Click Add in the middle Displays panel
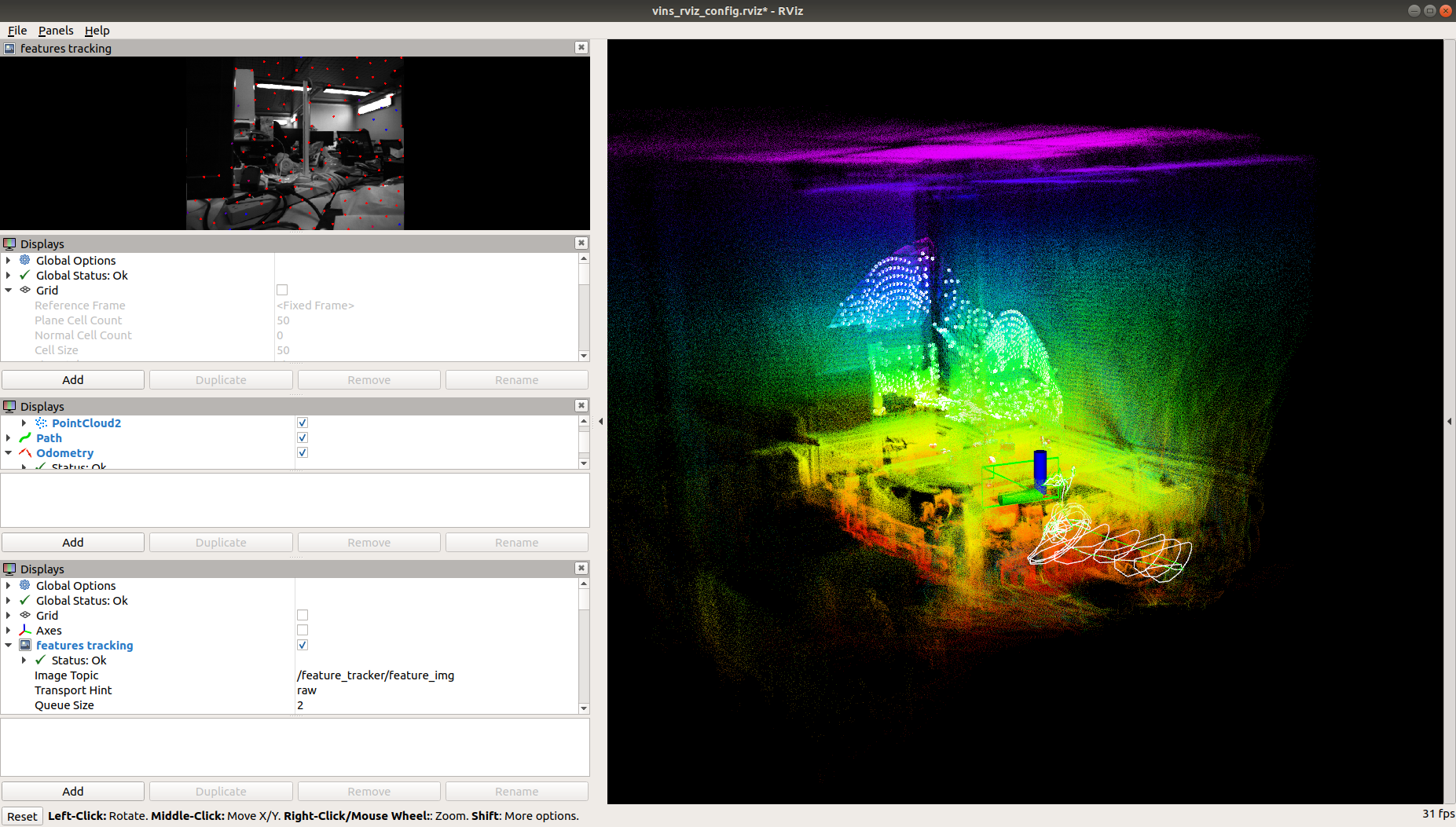Image resolution: width=1456 pixels, height=827 pixels. point(73,542)
